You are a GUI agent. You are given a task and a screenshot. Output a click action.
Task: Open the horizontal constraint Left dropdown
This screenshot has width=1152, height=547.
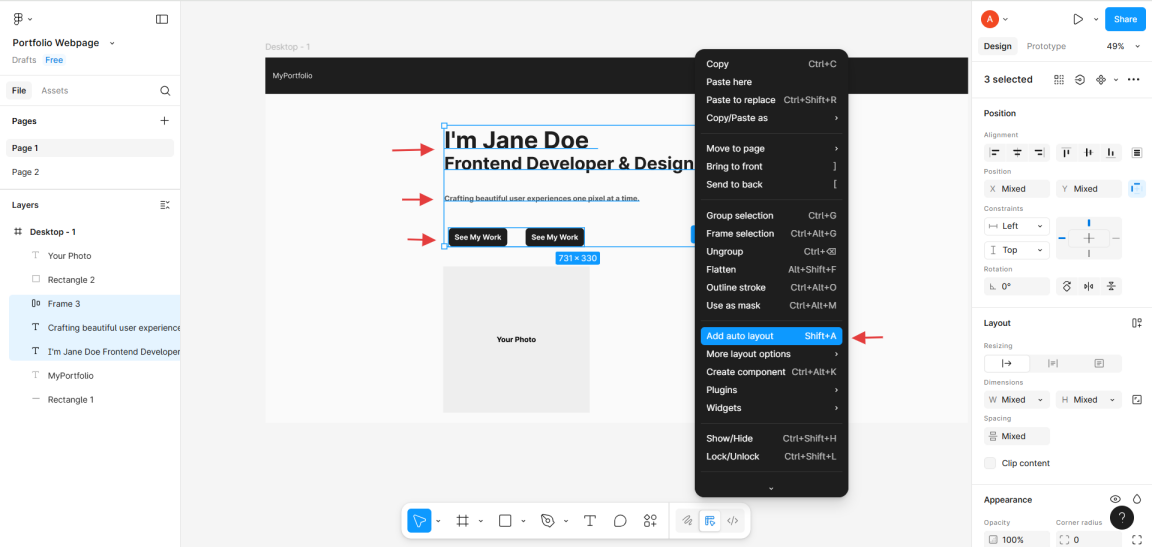[x=1016, y=226]
